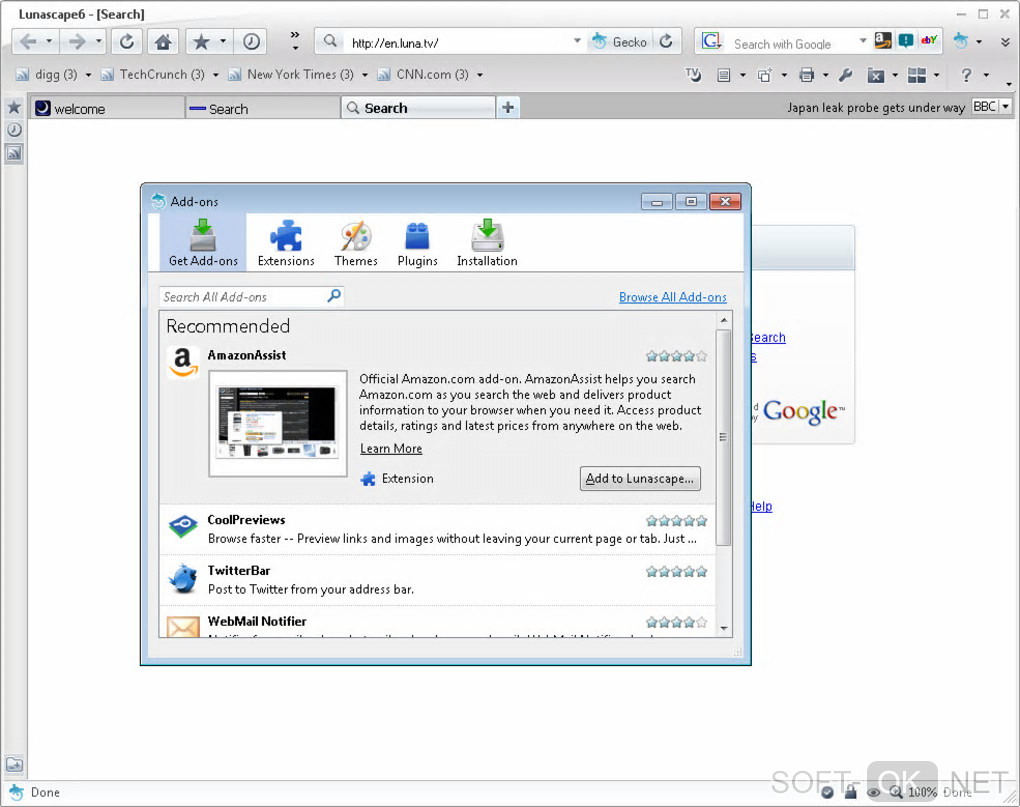Open the close-tab X toolbar icon
This screenshot has height=807, width=1020.
click(876, 75)
